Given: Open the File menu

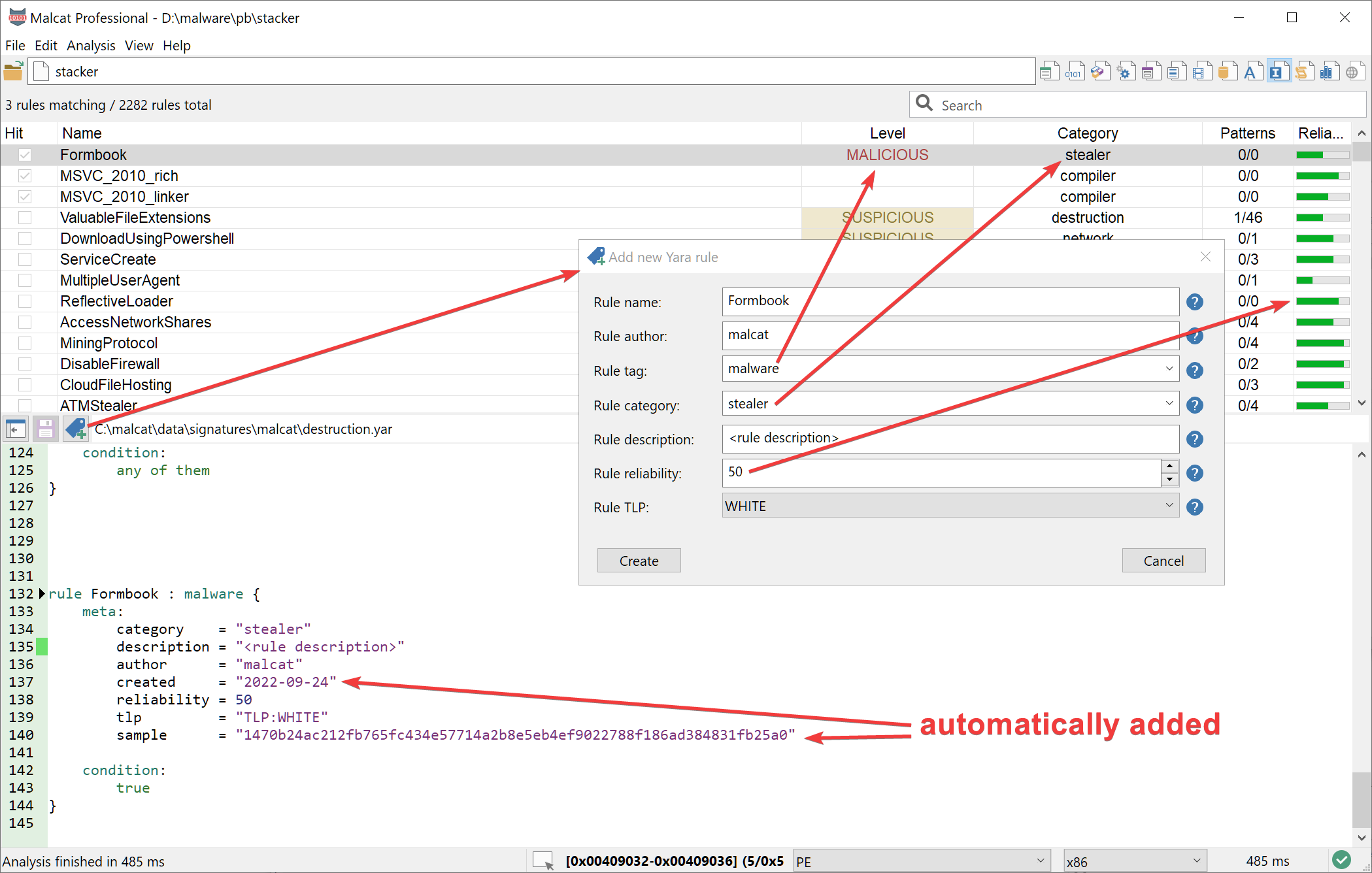Looking at the screenshot, I should pos(15,45).
